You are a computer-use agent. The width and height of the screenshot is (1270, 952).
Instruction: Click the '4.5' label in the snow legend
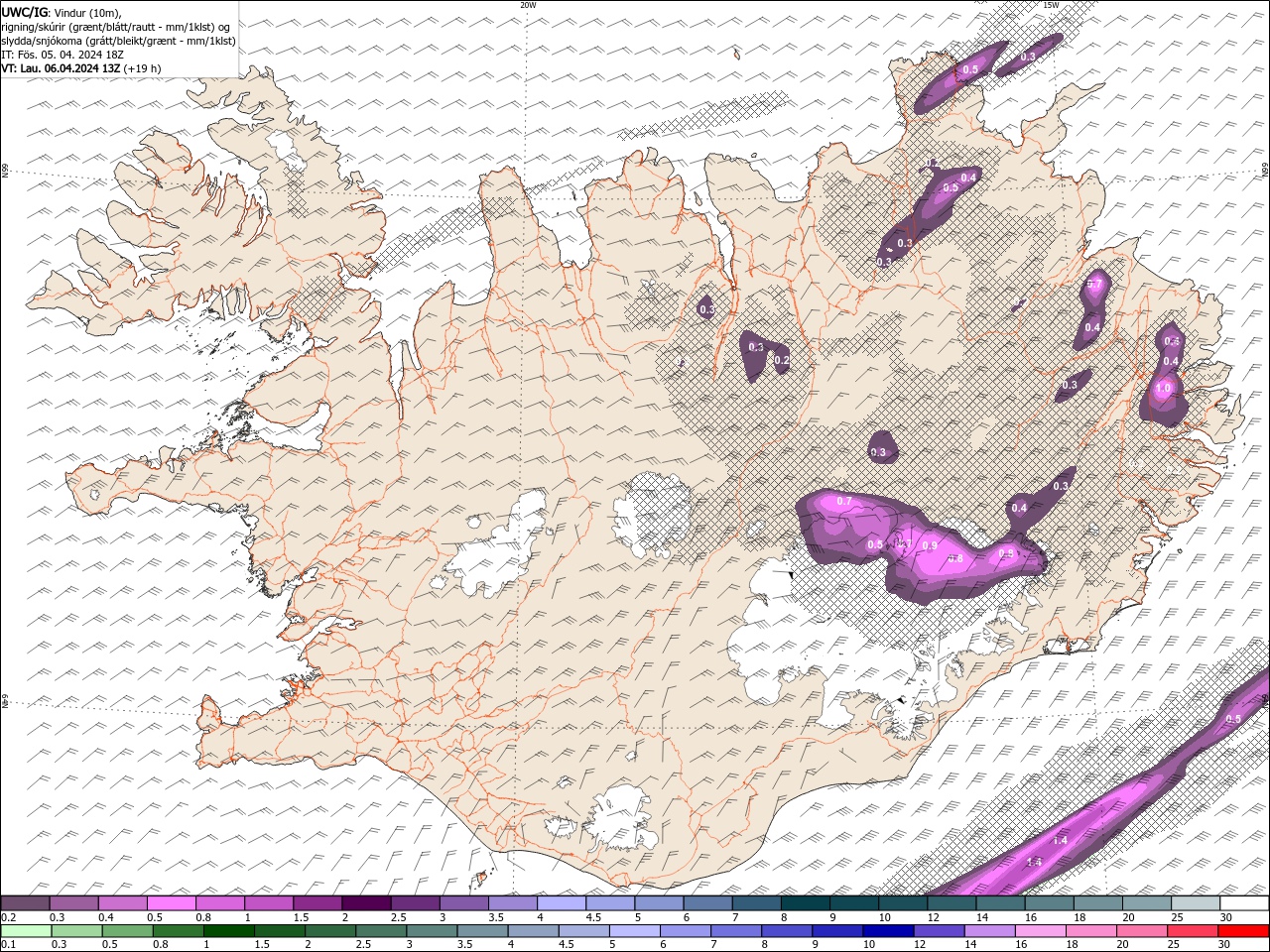point(594,917)
